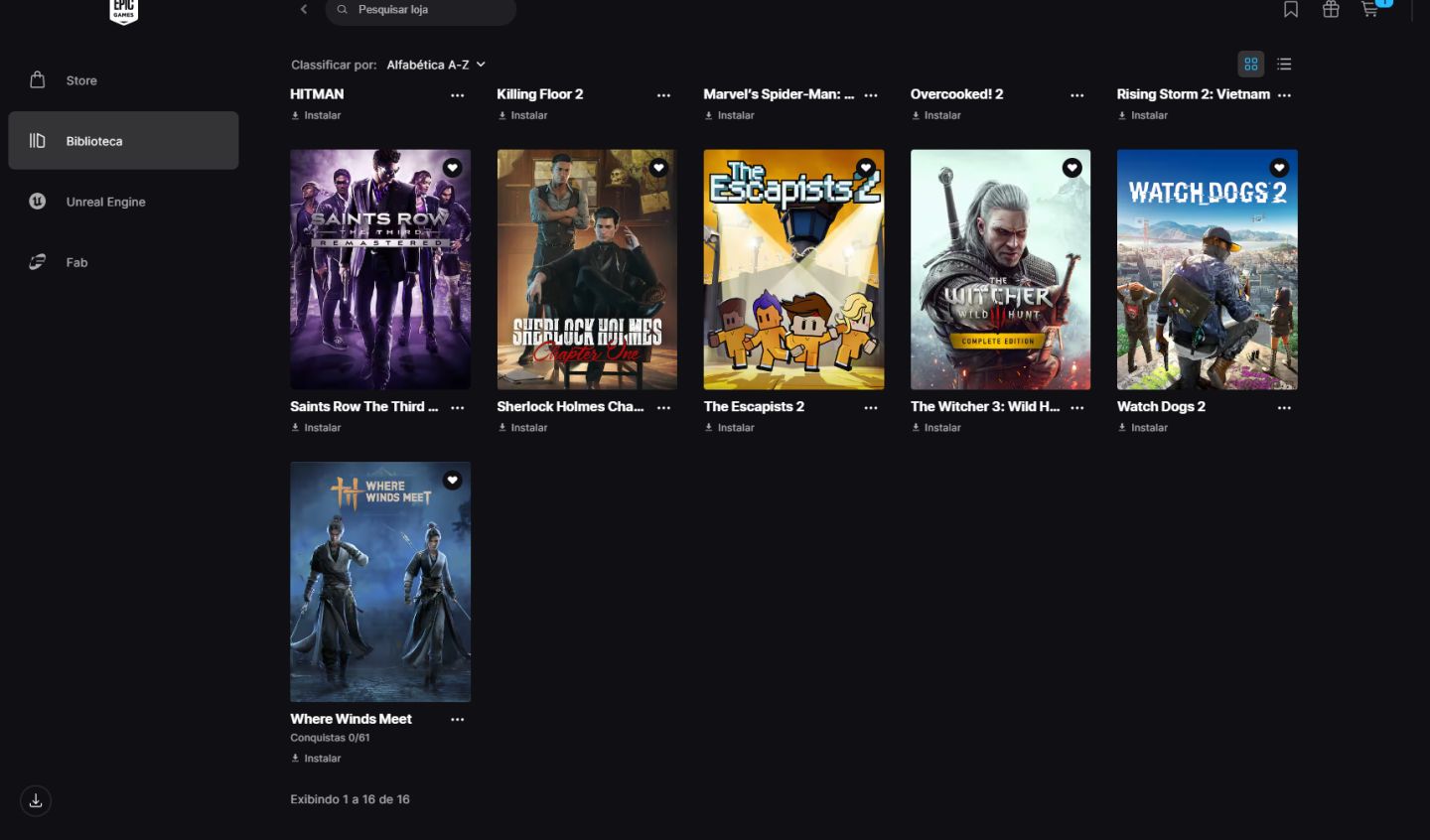Open Marvel's Spider-Man options menu
1430x840 pixels.
pyautogui.click(x=871, y=95)
